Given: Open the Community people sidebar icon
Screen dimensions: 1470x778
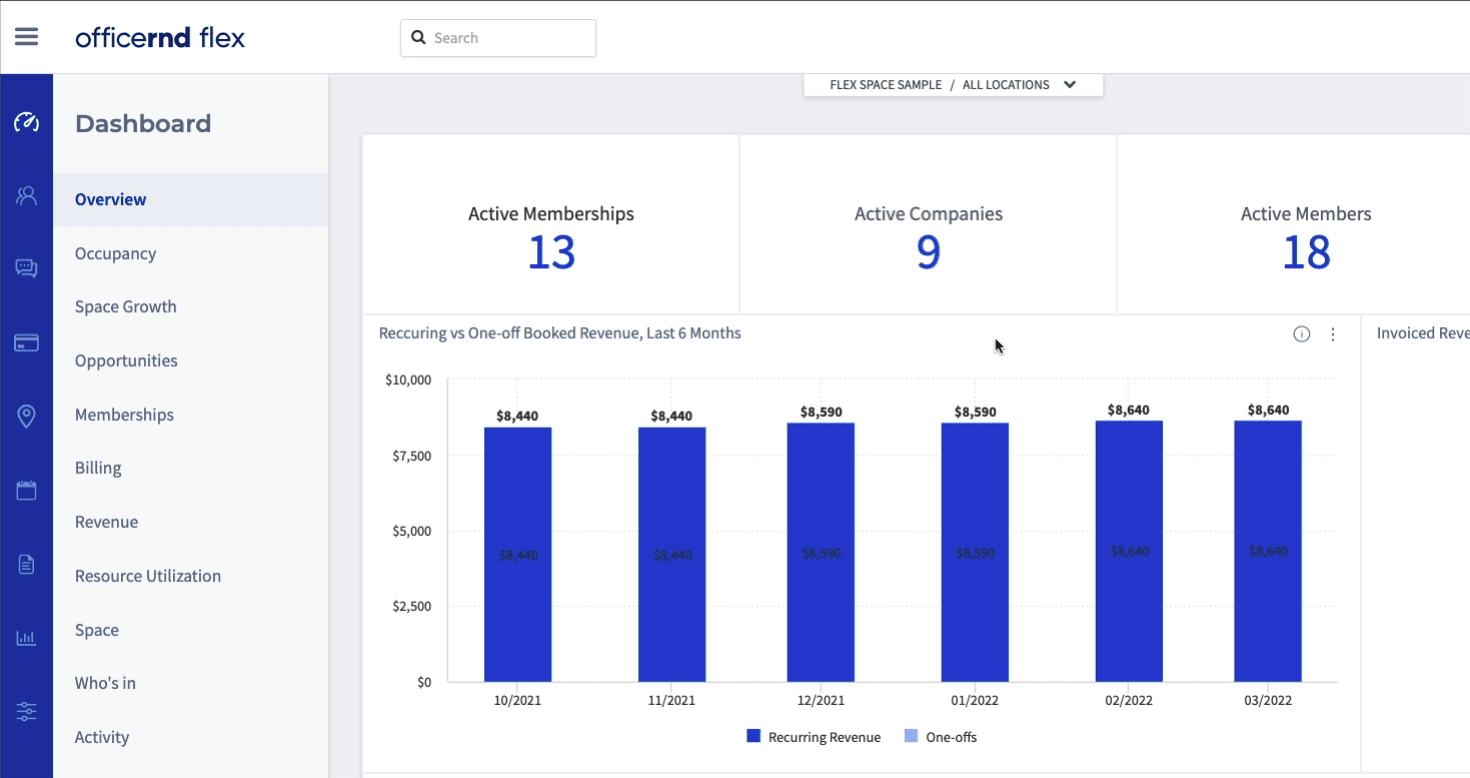Looking at the screenshot, I should pyautogui.click(x=26, y=196).
